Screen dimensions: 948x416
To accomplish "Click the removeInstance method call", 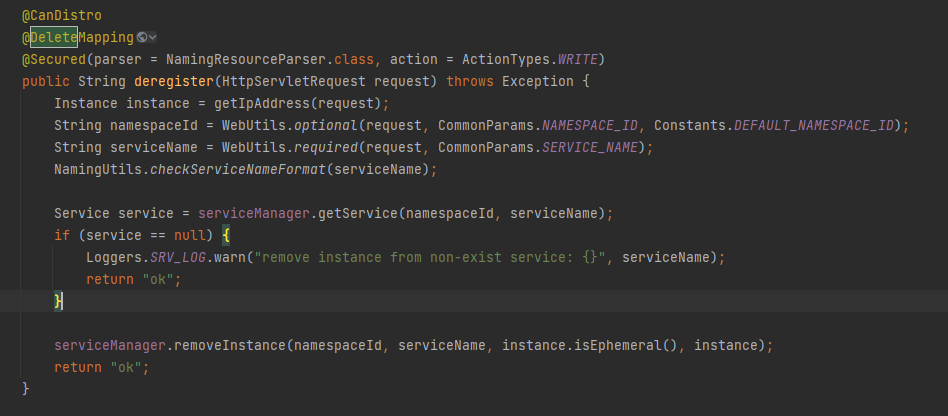I will (x=230, y=345).
